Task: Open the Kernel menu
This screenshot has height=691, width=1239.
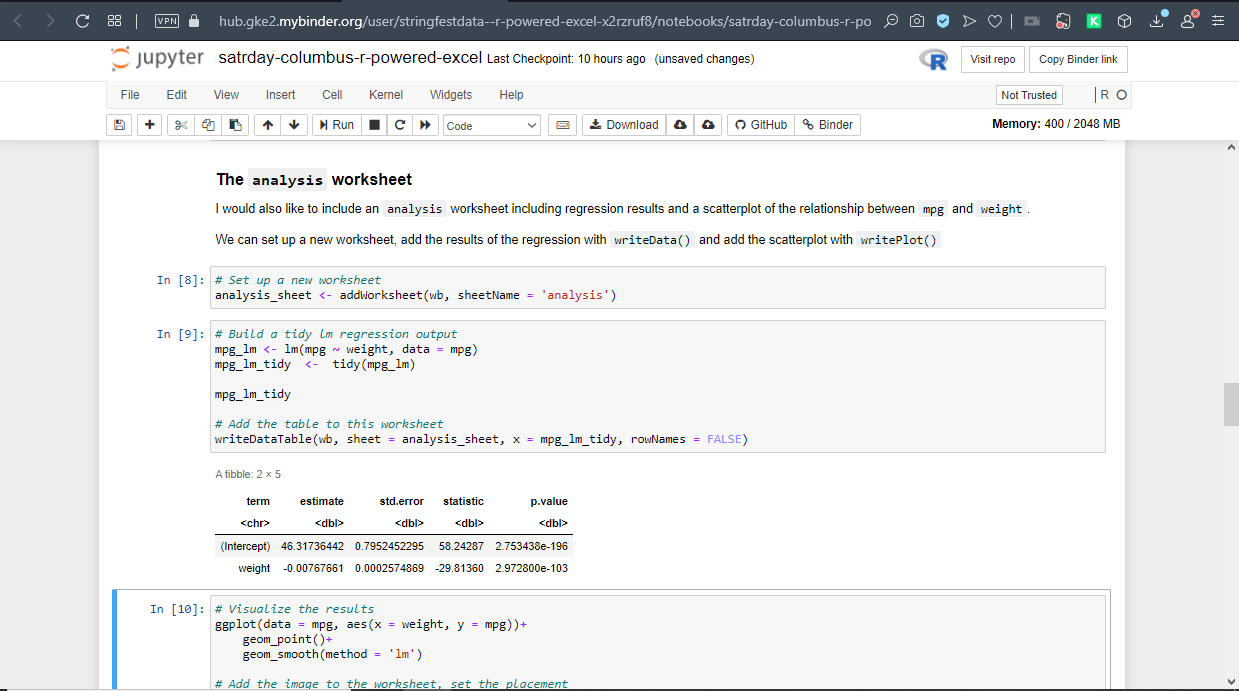Action: click(385, 95)
